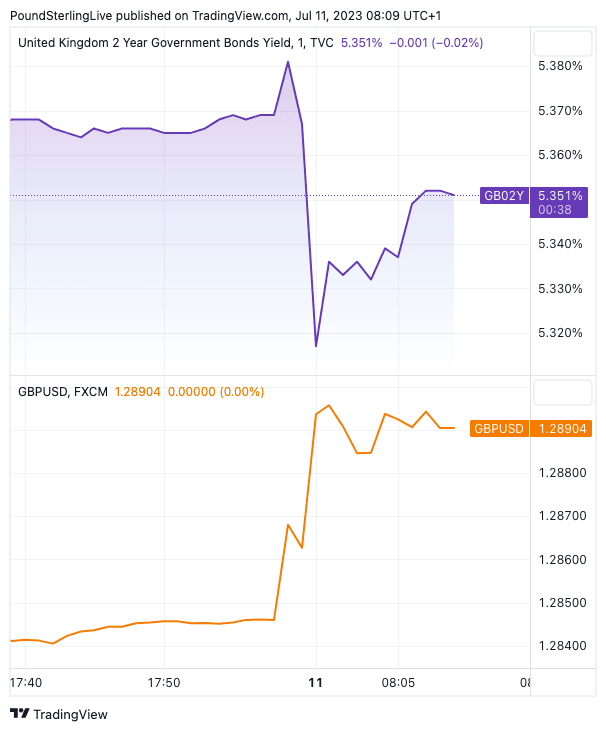Click the TradingView wordmark text
This screenshot has width=606, height=731.
click(70, 714)
